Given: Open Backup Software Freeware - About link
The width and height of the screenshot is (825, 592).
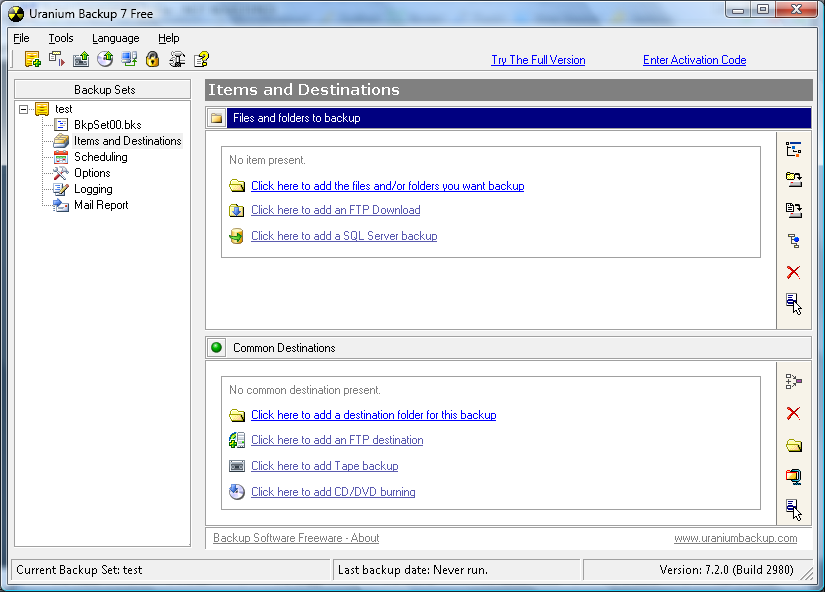Looking at the screenshot, I should coord(296,538).
